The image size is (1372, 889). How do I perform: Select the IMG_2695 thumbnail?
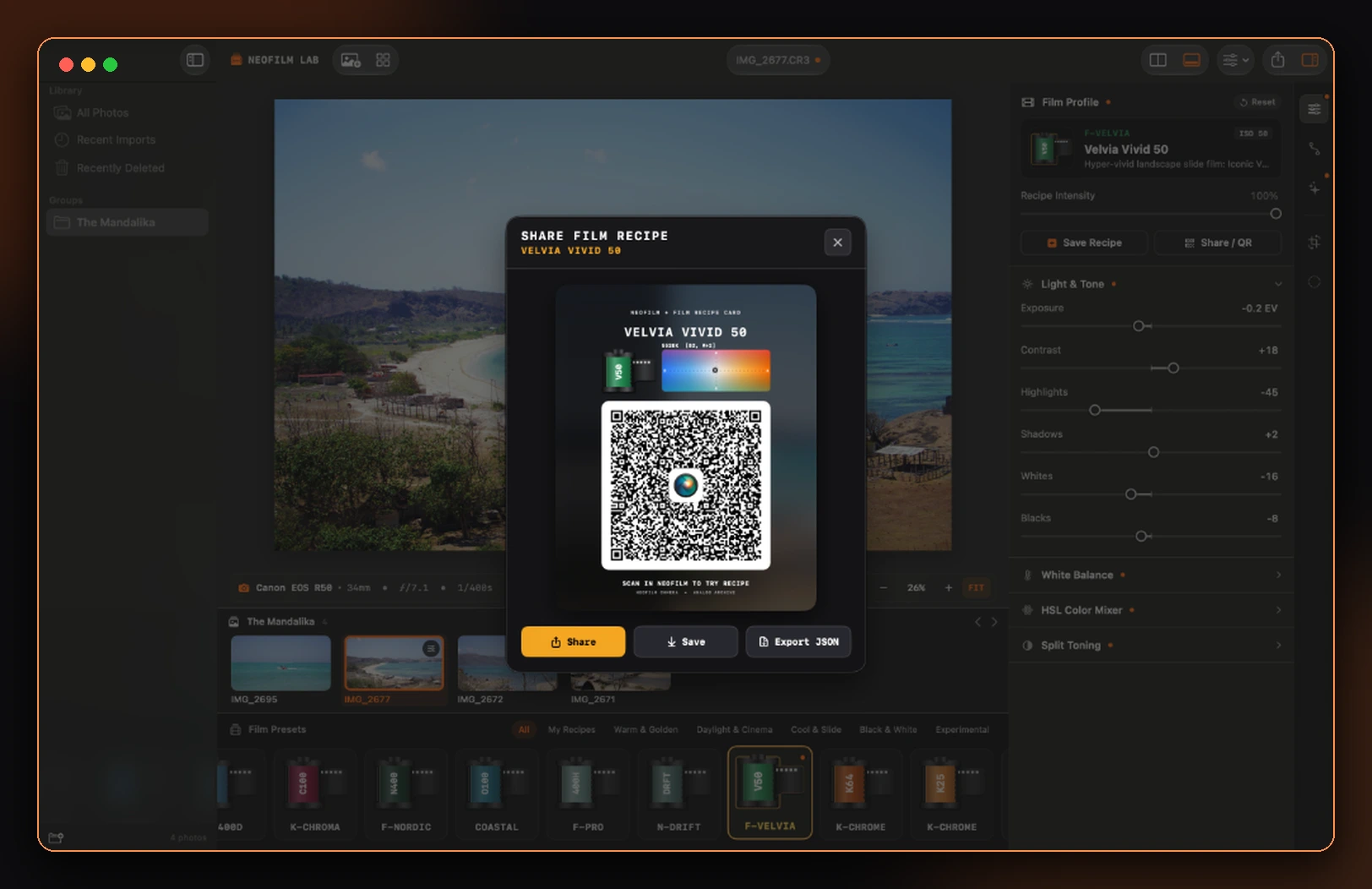coord(280,663)
